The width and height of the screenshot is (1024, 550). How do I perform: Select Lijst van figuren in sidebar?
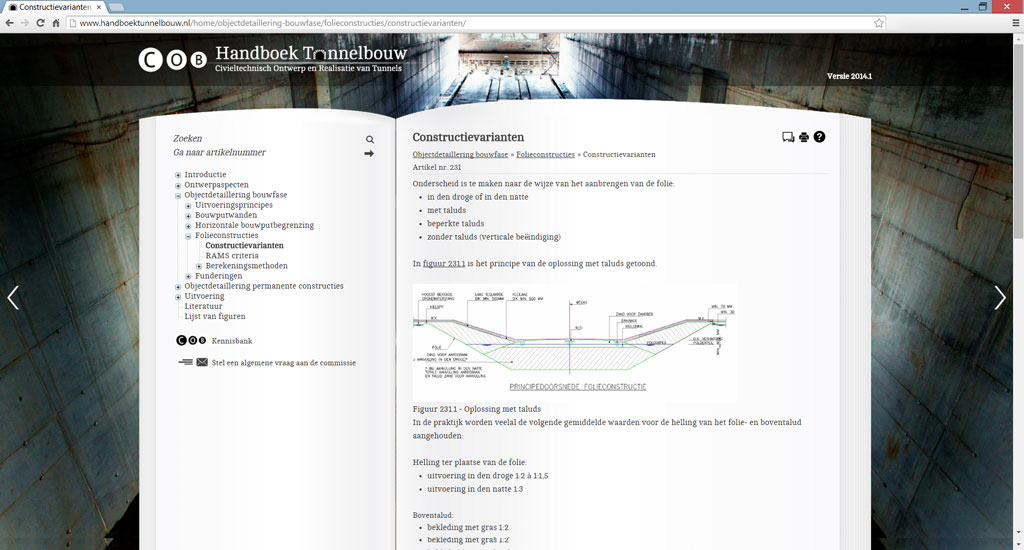point(214,316)
